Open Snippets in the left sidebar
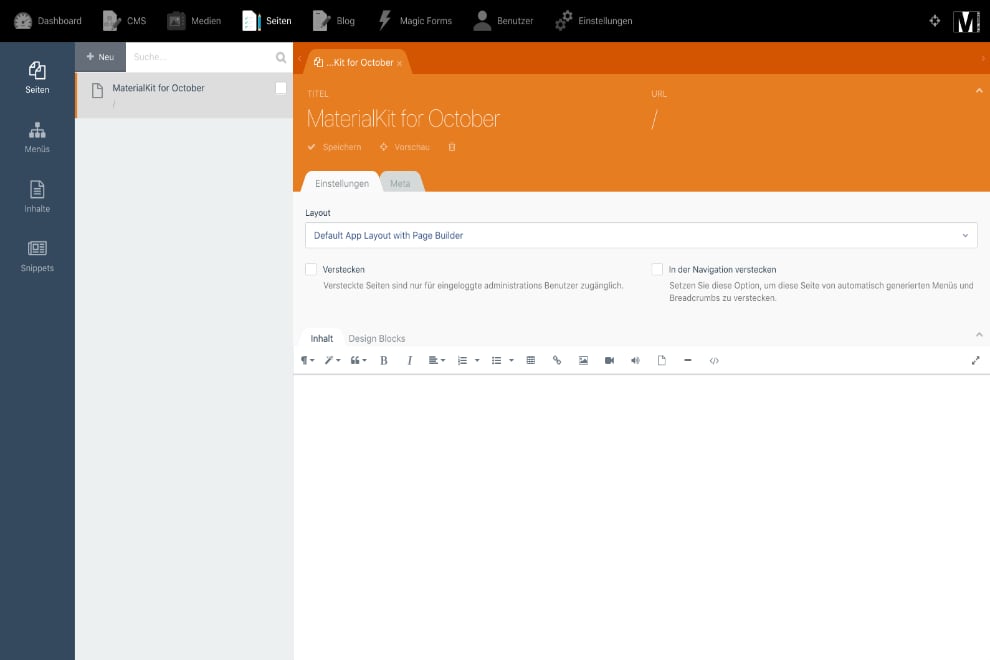The height and width of the screenshot is (660, 990). coord(37,256)
